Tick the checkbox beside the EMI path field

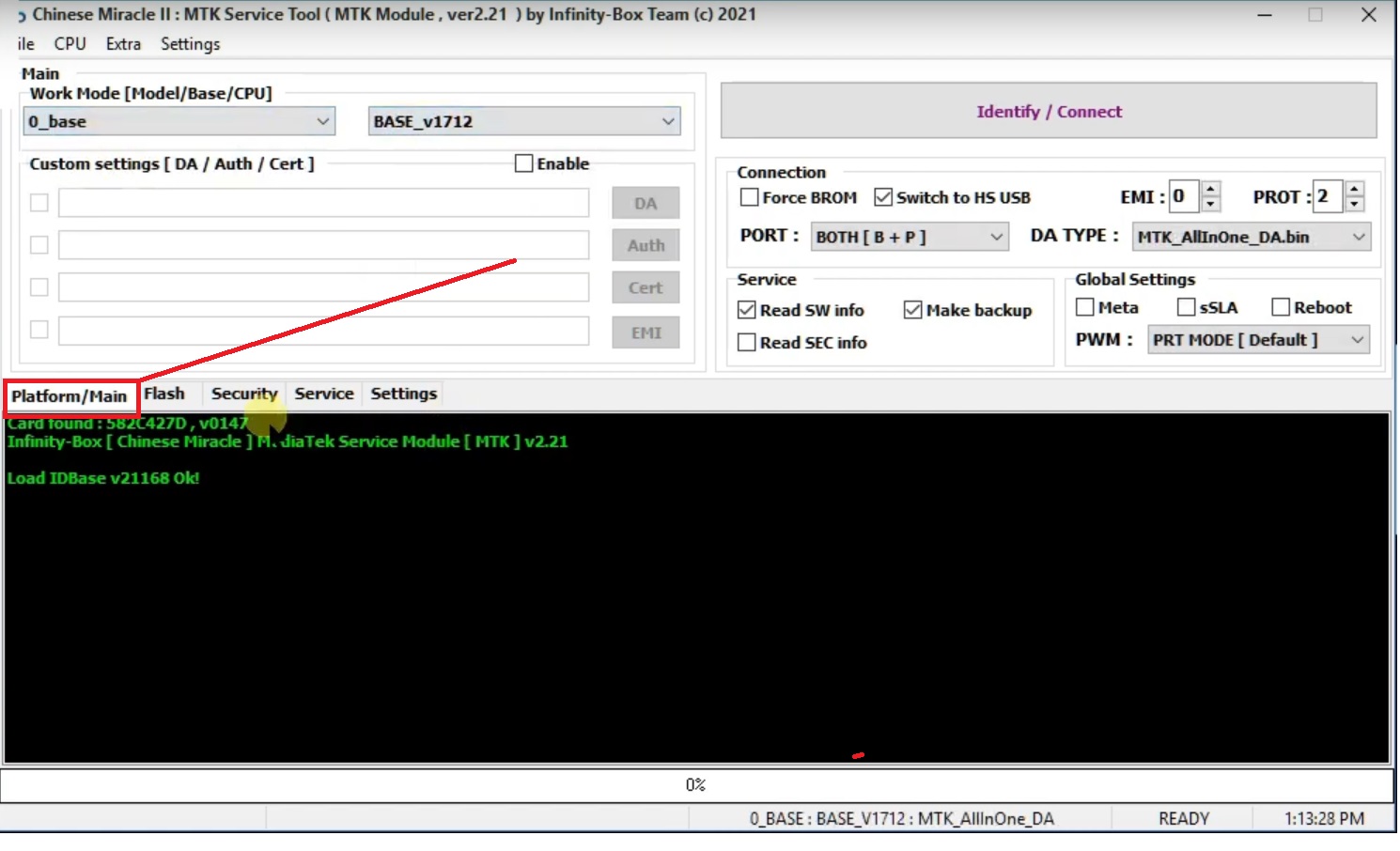[x=39, y=330]
